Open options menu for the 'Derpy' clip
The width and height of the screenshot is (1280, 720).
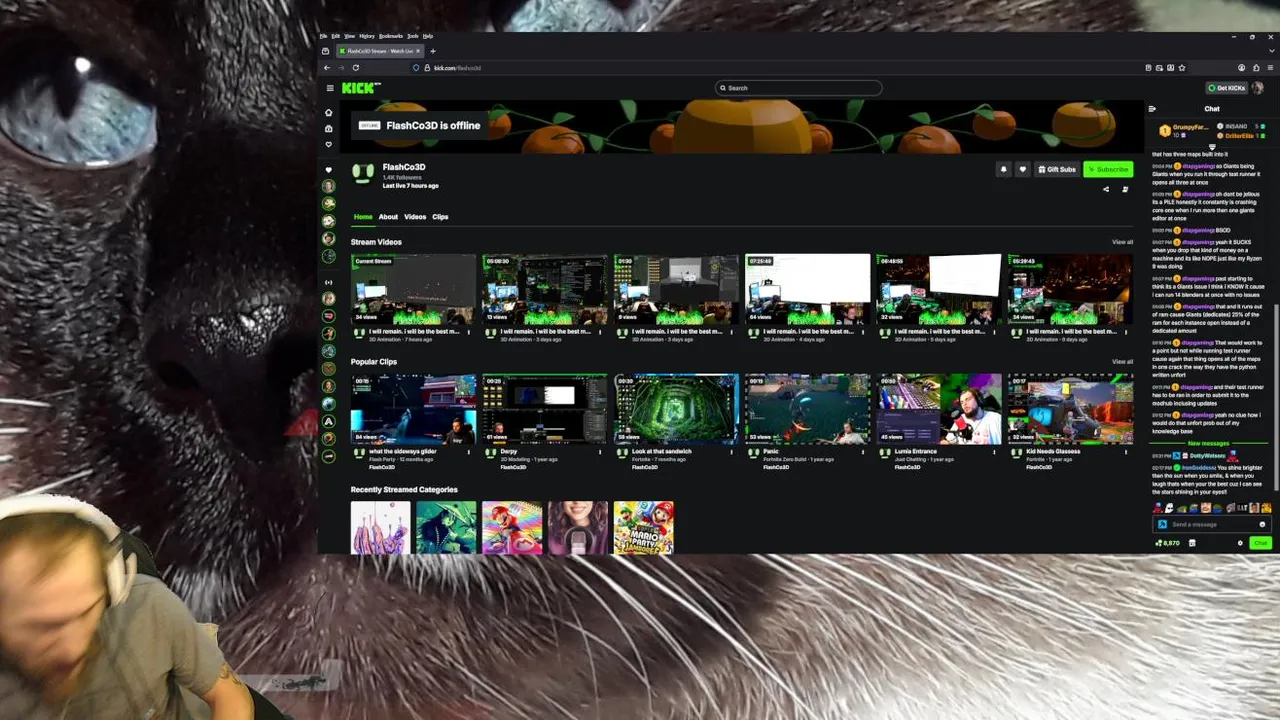(x=600, y=452)
